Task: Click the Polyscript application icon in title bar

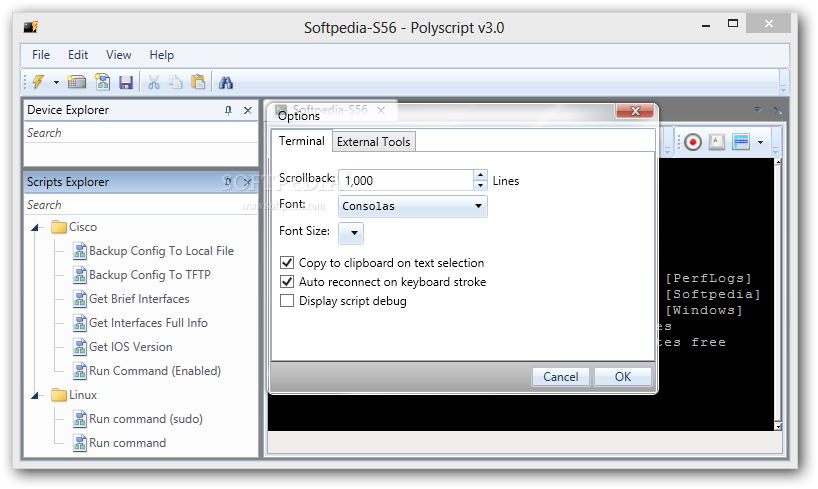Action: [31, 27]
